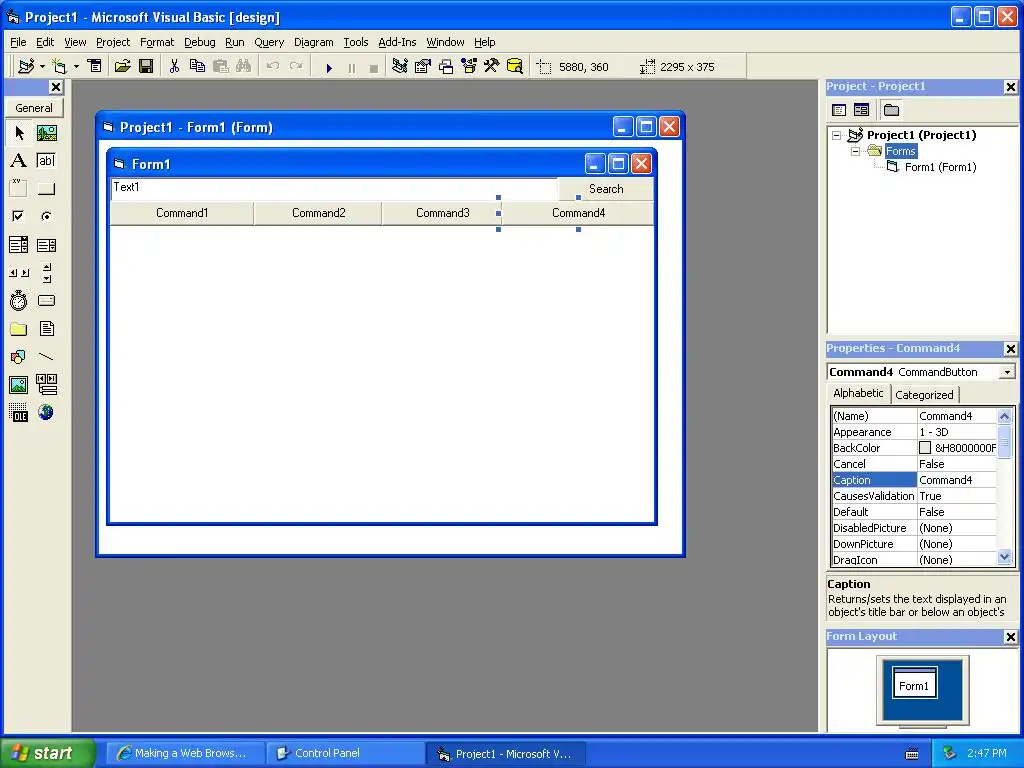This screenshot has width=1024, height=768.
Task: Click View Object icon in Project panel
Action: click(861, 110)
